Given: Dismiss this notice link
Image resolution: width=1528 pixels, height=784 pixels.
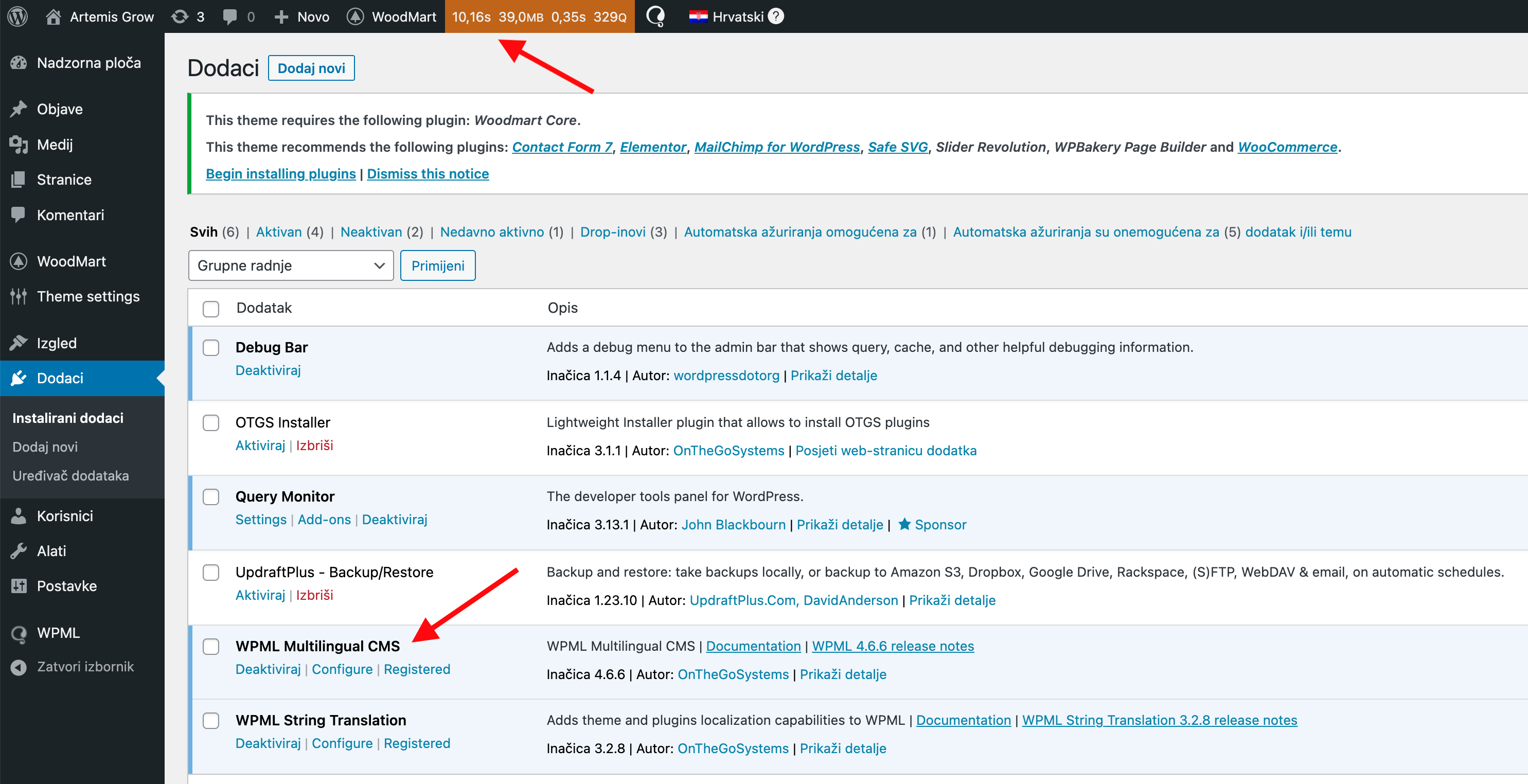Looking at the screenshot, I should pyautogui.click(x=428, y=174).
